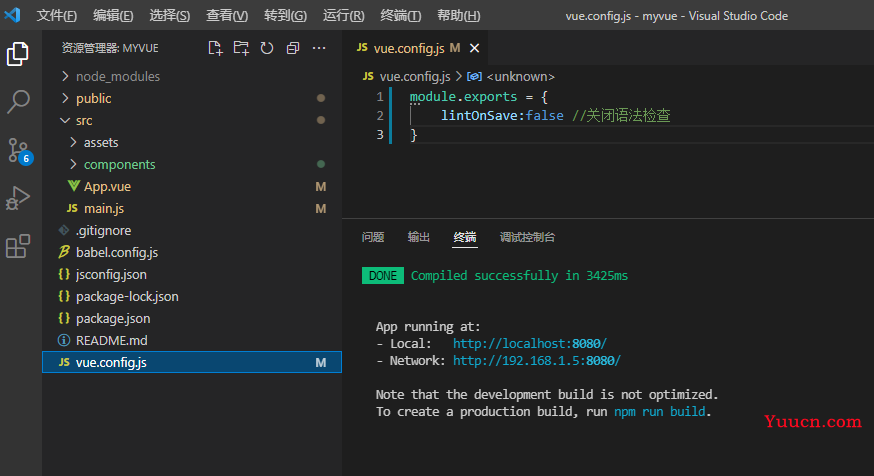Viewport: 874px width, 476px height.
Task: Create a new folder in MYVUE explorer
Action: click(x=241, y=48)
